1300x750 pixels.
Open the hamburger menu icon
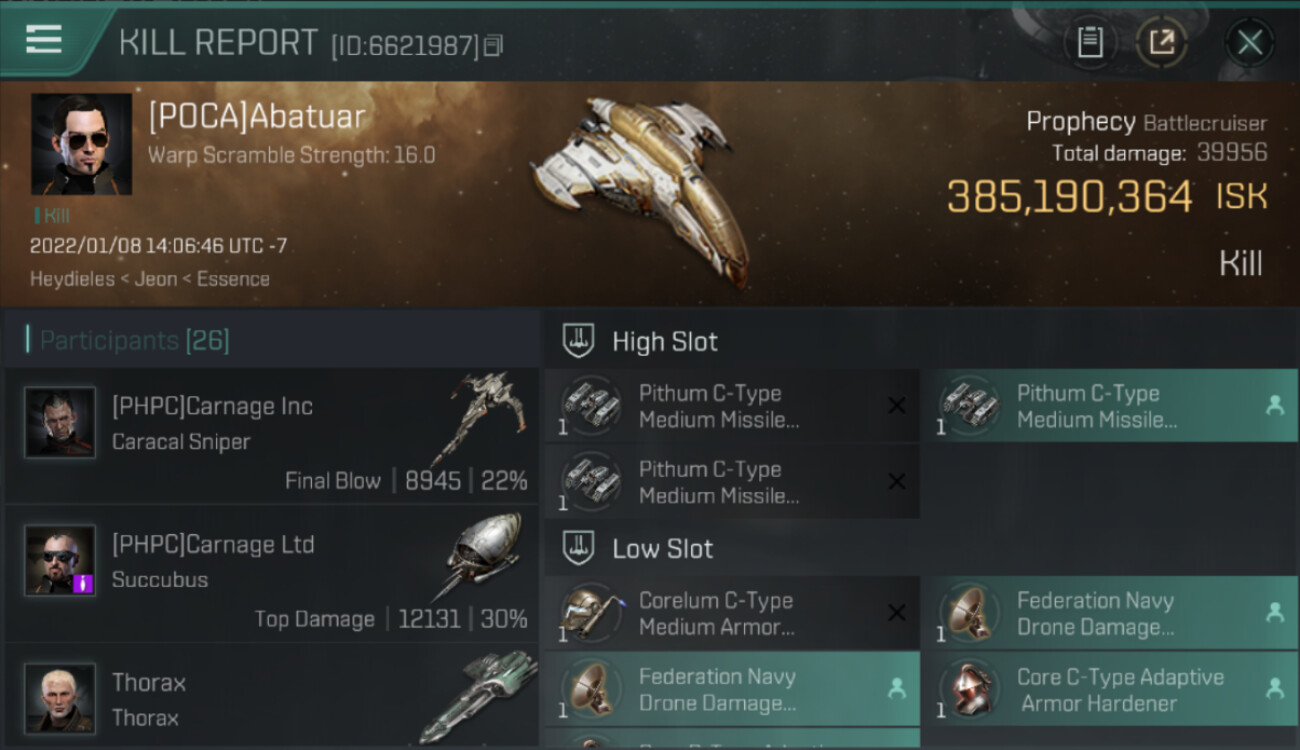coord(44,40)
